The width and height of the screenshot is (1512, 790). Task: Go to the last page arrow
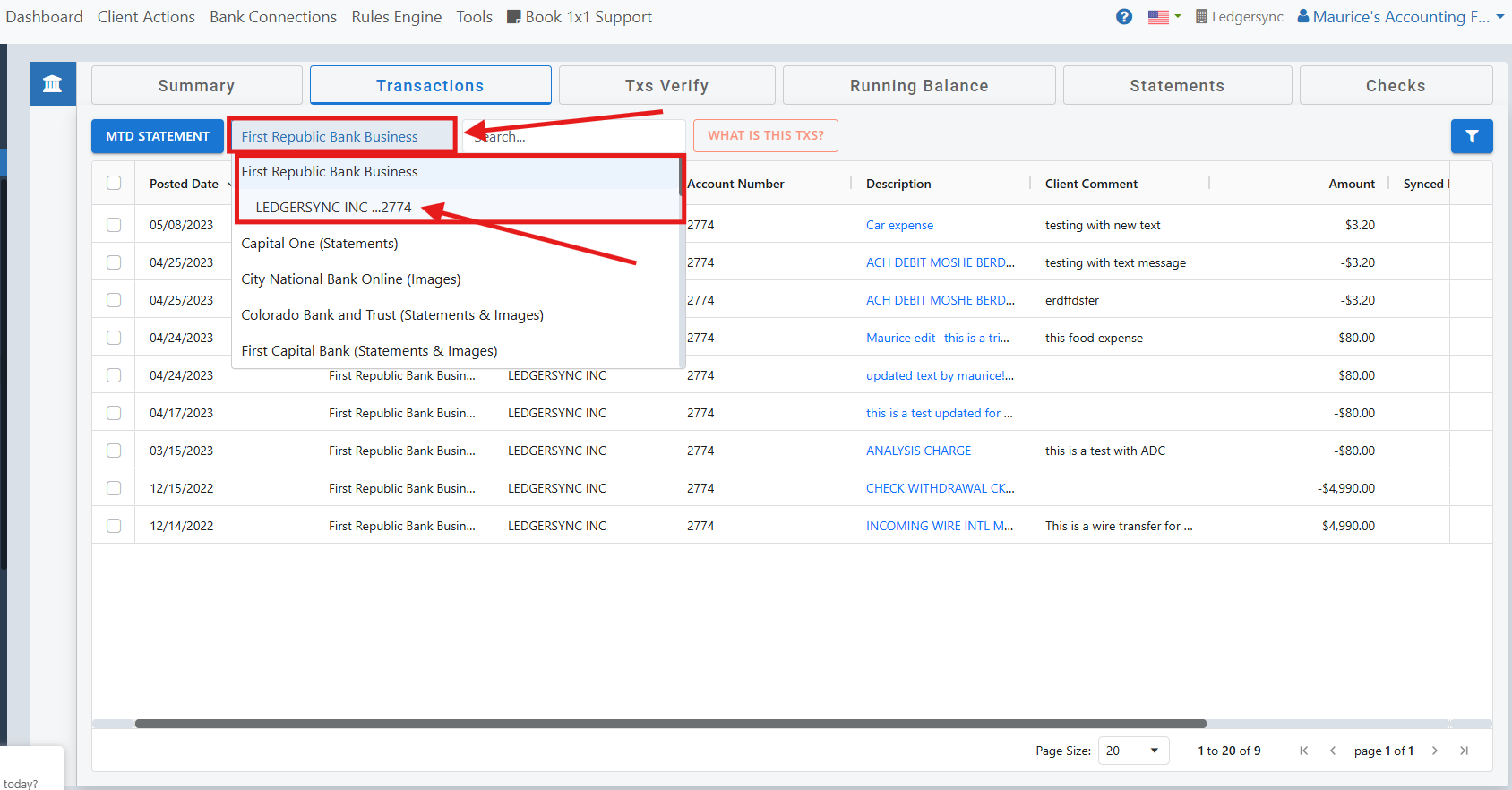click(1464, 751)
